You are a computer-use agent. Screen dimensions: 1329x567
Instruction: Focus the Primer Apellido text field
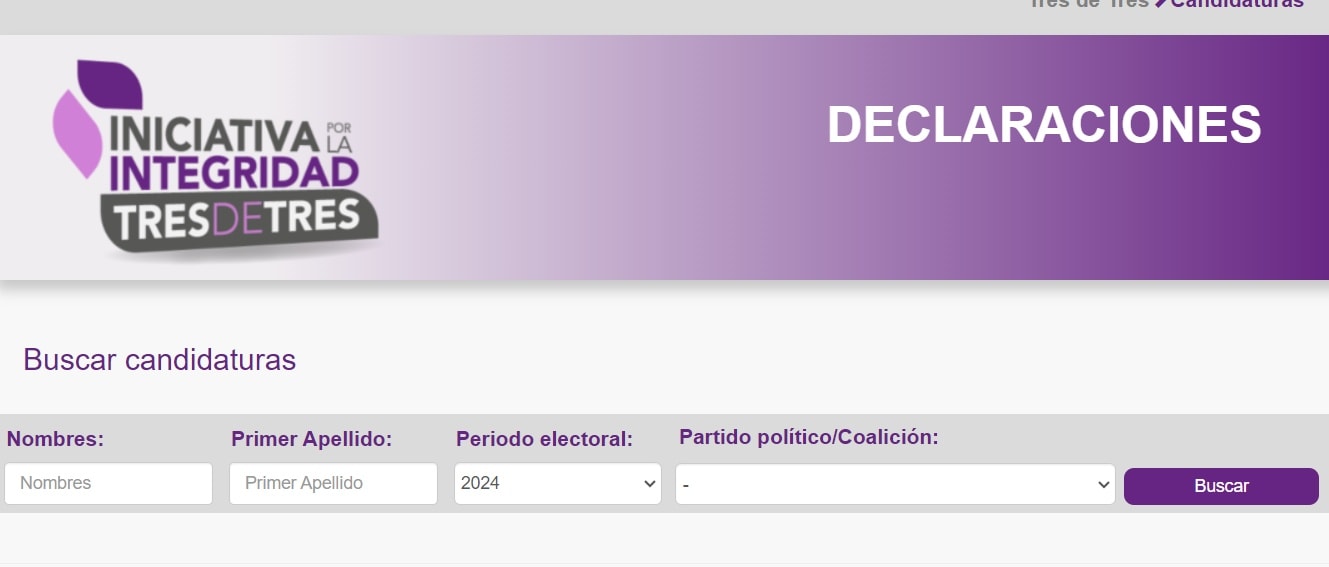point(333,483)
